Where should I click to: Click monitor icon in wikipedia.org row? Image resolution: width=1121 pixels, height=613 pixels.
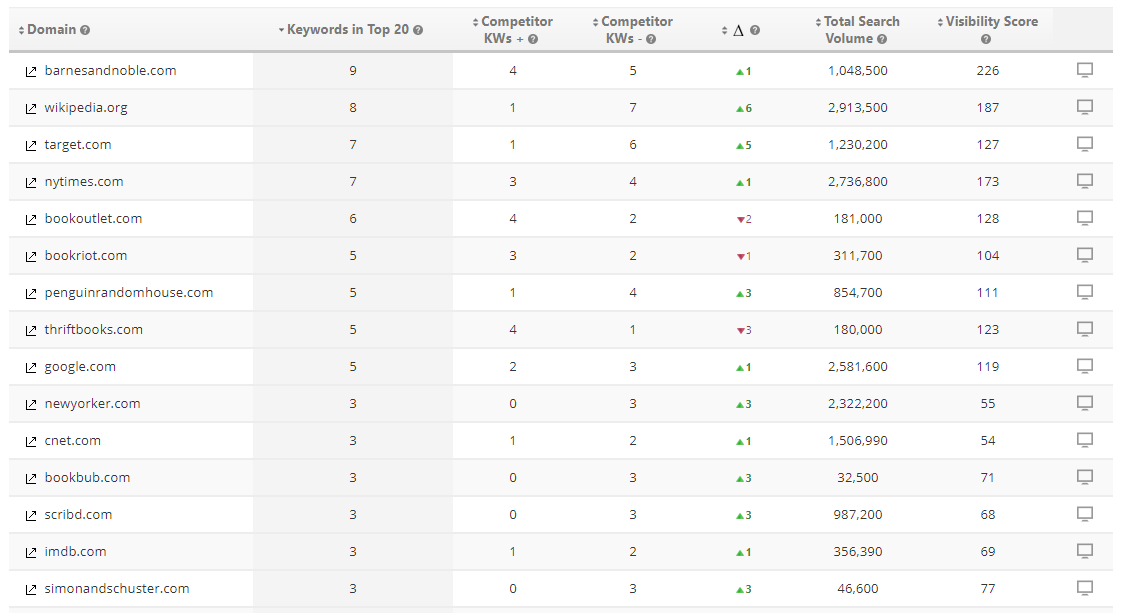coord(1085,107)
